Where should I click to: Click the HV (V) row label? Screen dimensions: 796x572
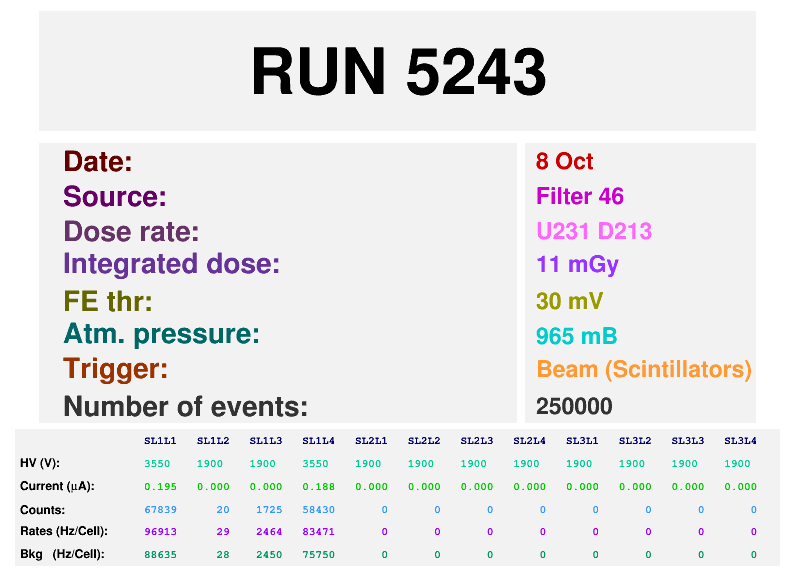click(40, 464)
